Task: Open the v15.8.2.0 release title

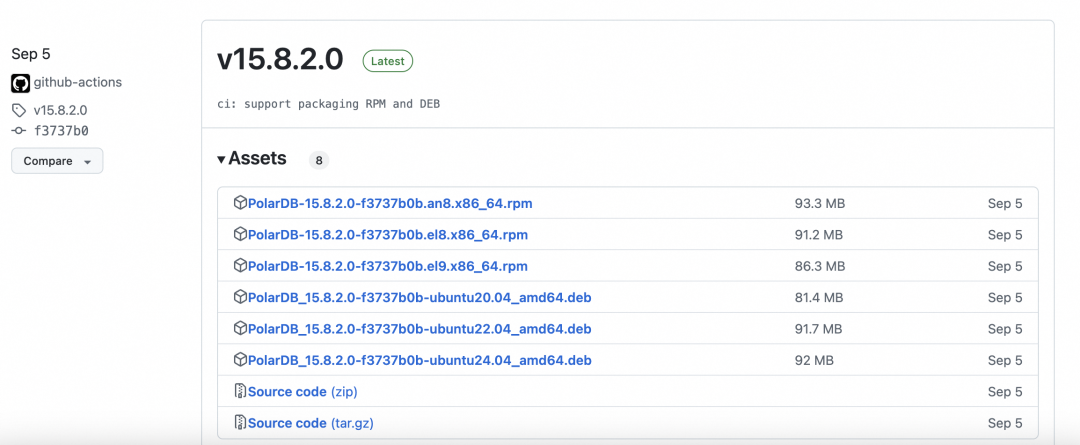Action: pyautogui.click(x=280, y=60)
